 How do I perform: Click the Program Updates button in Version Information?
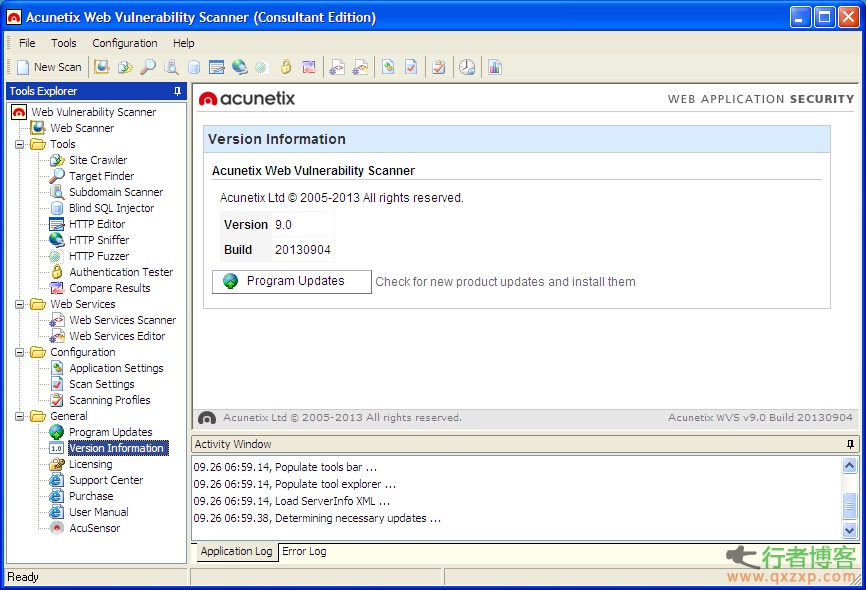292,282
